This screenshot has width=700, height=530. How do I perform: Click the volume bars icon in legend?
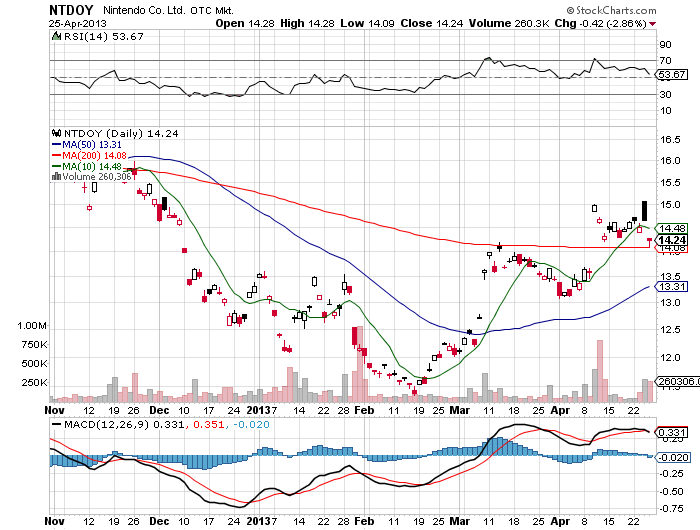(x=56, y=177)
